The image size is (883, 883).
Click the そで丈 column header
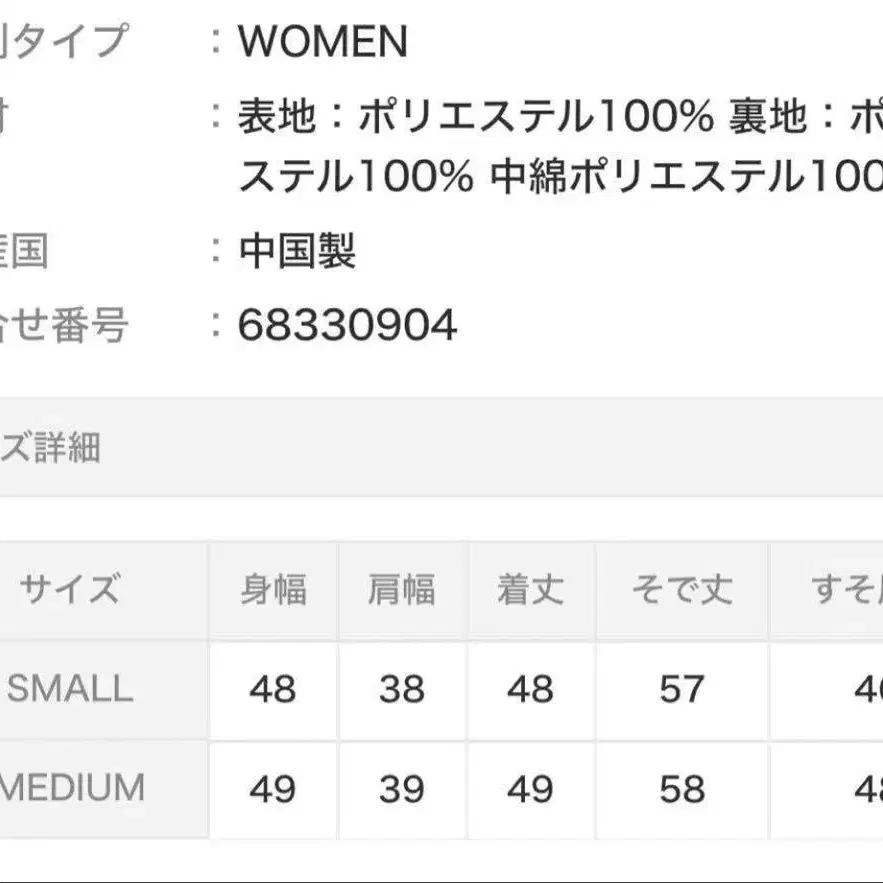pyautogui.click(x=682, y=589)
